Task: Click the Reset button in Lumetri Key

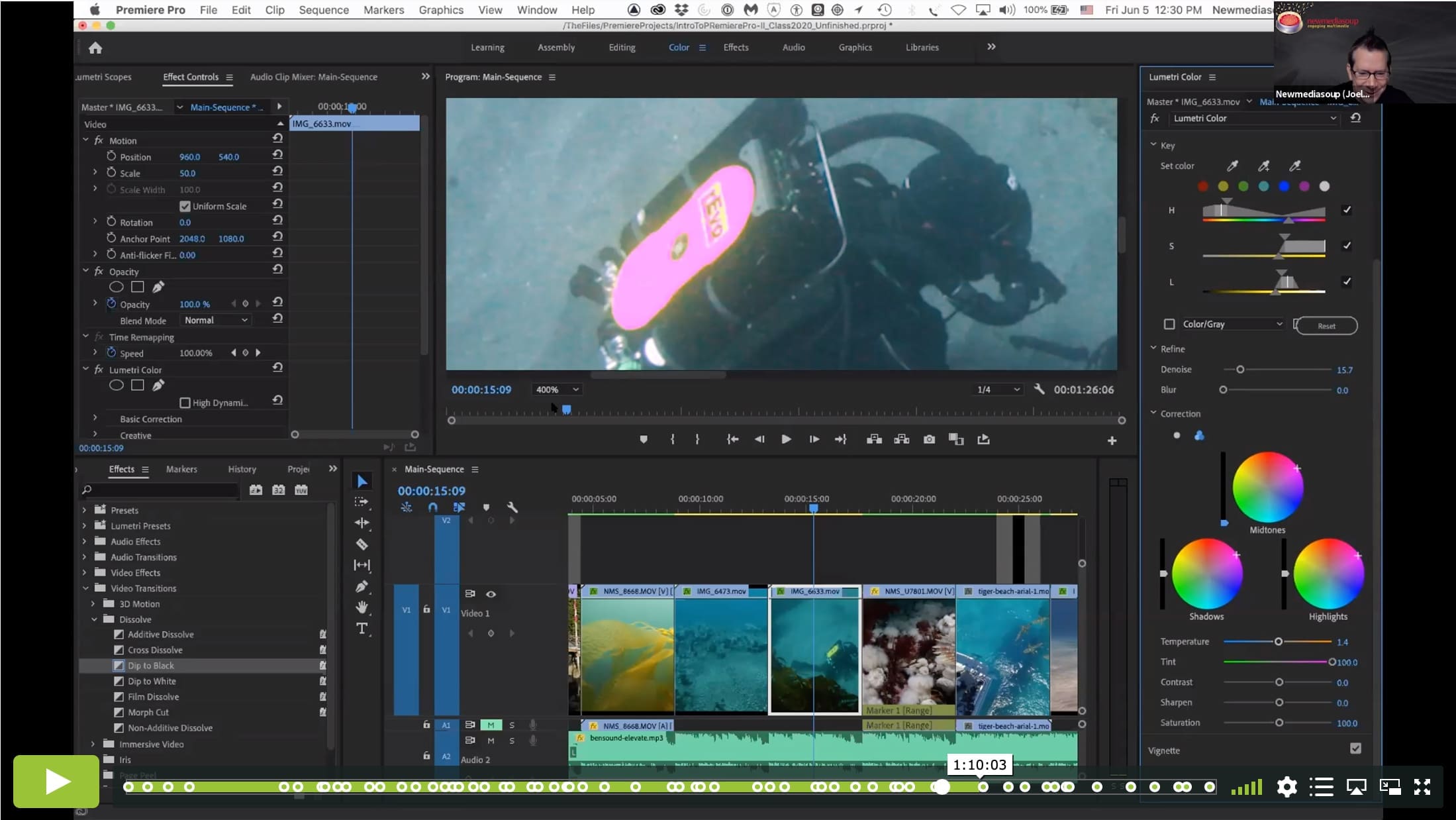Action: tap(1326, 326)
